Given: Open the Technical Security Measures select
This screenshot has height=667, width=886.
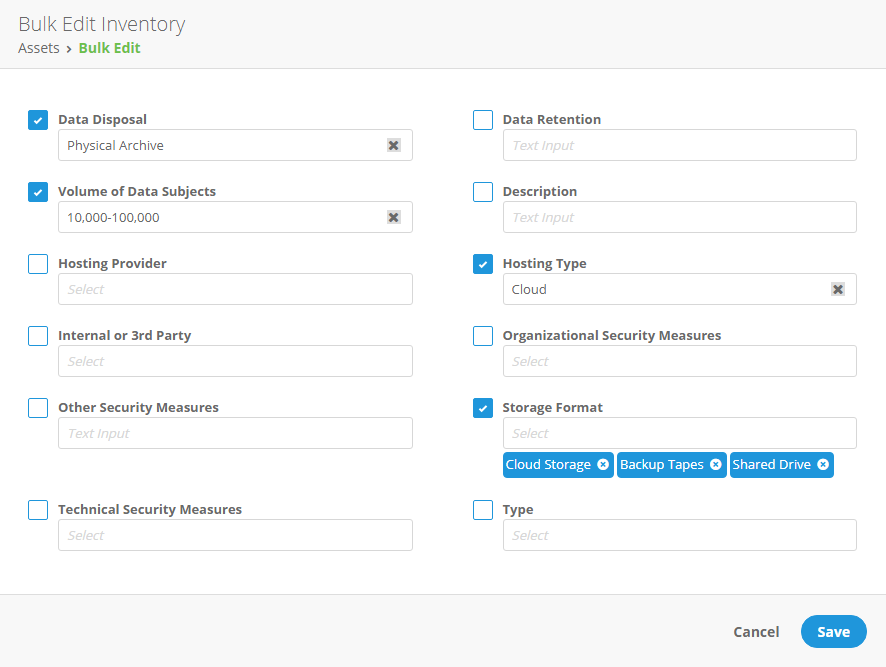Looking at the screenshot, I should click(x=235, y=535).
